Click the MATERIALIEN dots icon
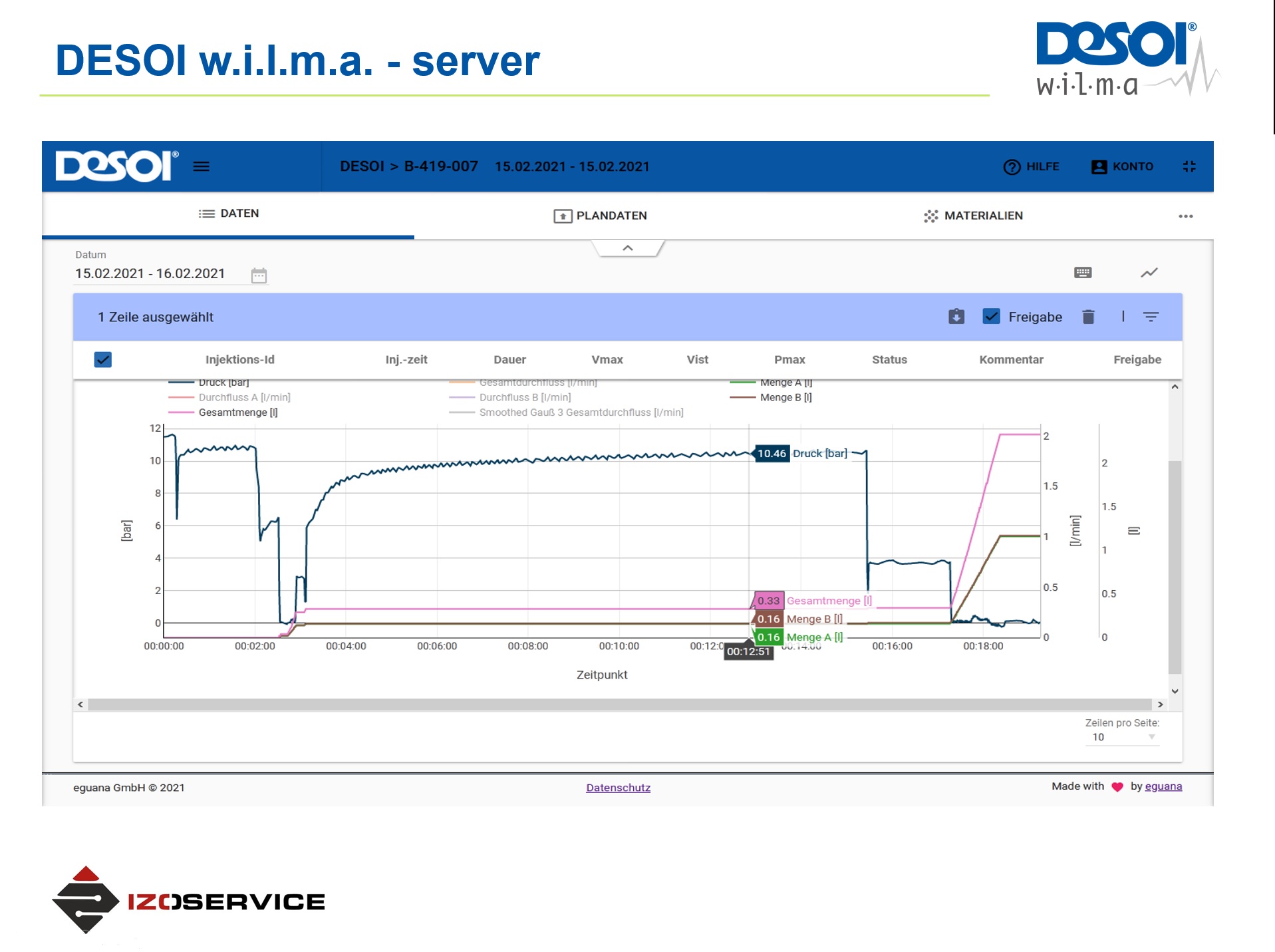Image resolution: width=1275 pixels, height=952 pixels. [x=930, y=216]
